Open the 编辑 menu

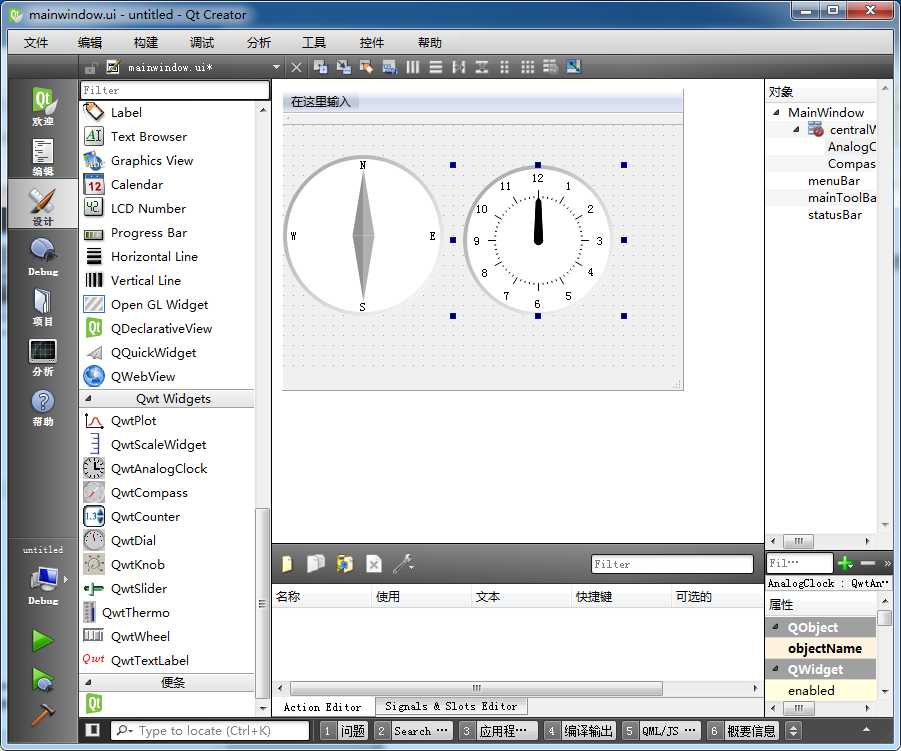(x=90, y=43)
